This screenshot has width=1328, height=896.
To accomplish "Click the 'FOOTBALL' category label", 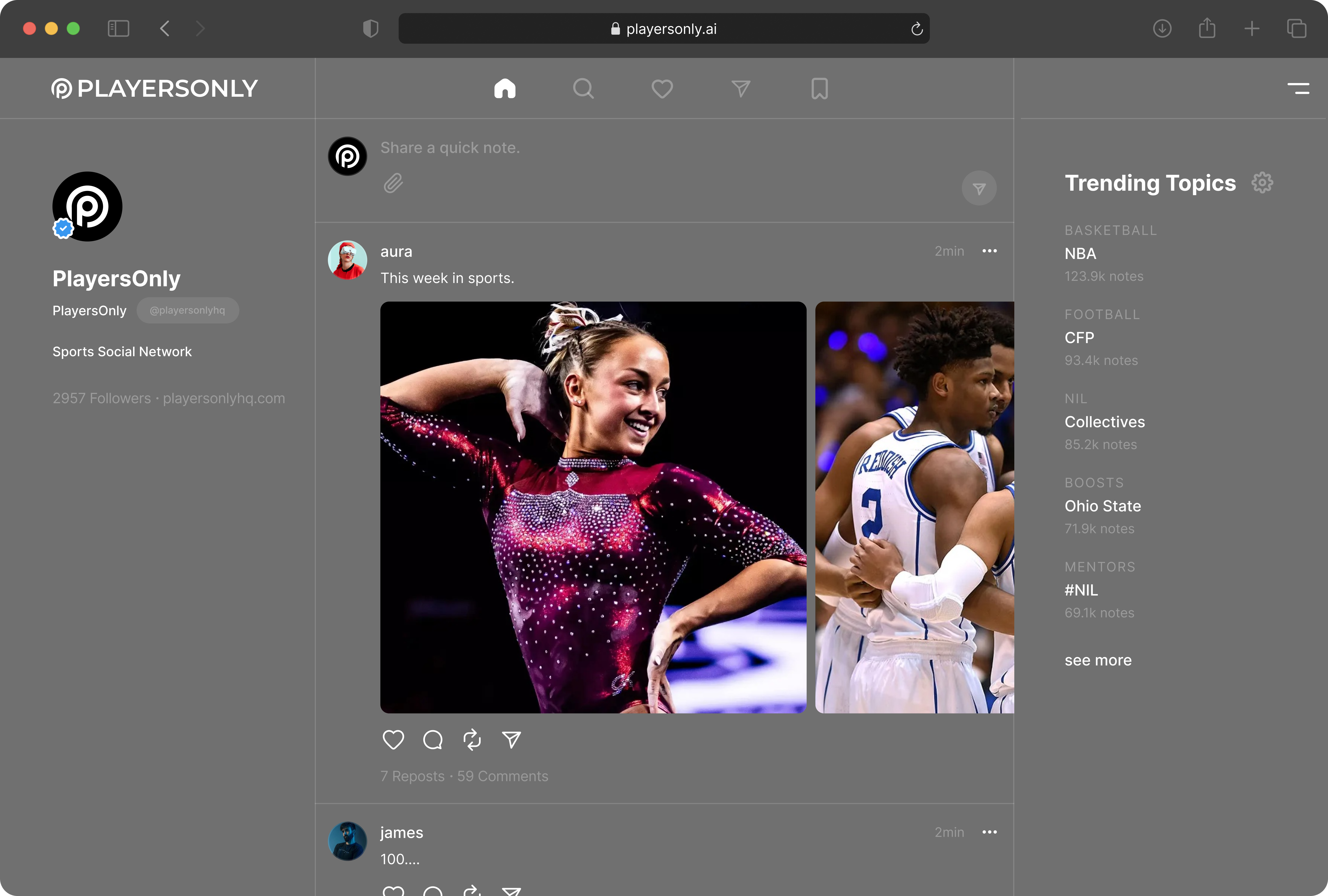I will coord(1102,314).
